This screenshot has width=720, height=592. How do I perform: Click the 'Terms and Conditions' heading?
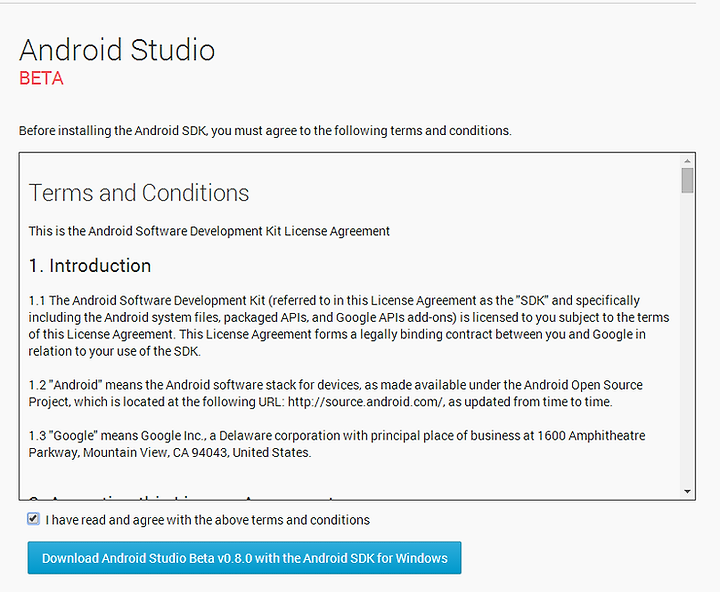click(139, 193)
